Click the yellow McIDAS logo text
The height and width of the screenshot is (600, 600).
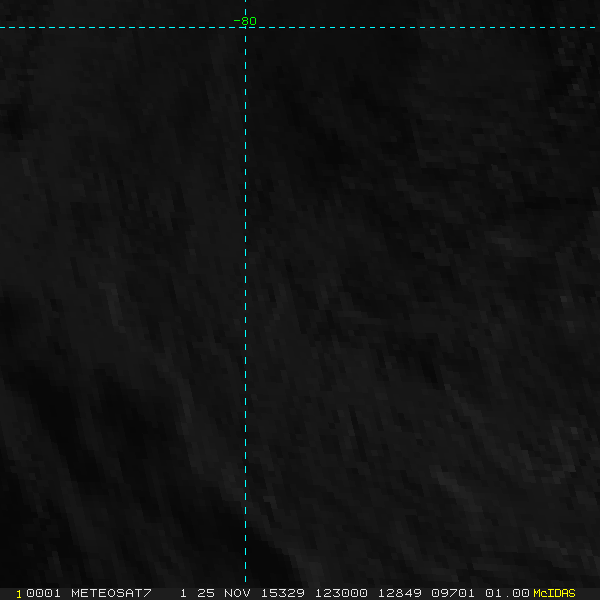tap(555, 593)
